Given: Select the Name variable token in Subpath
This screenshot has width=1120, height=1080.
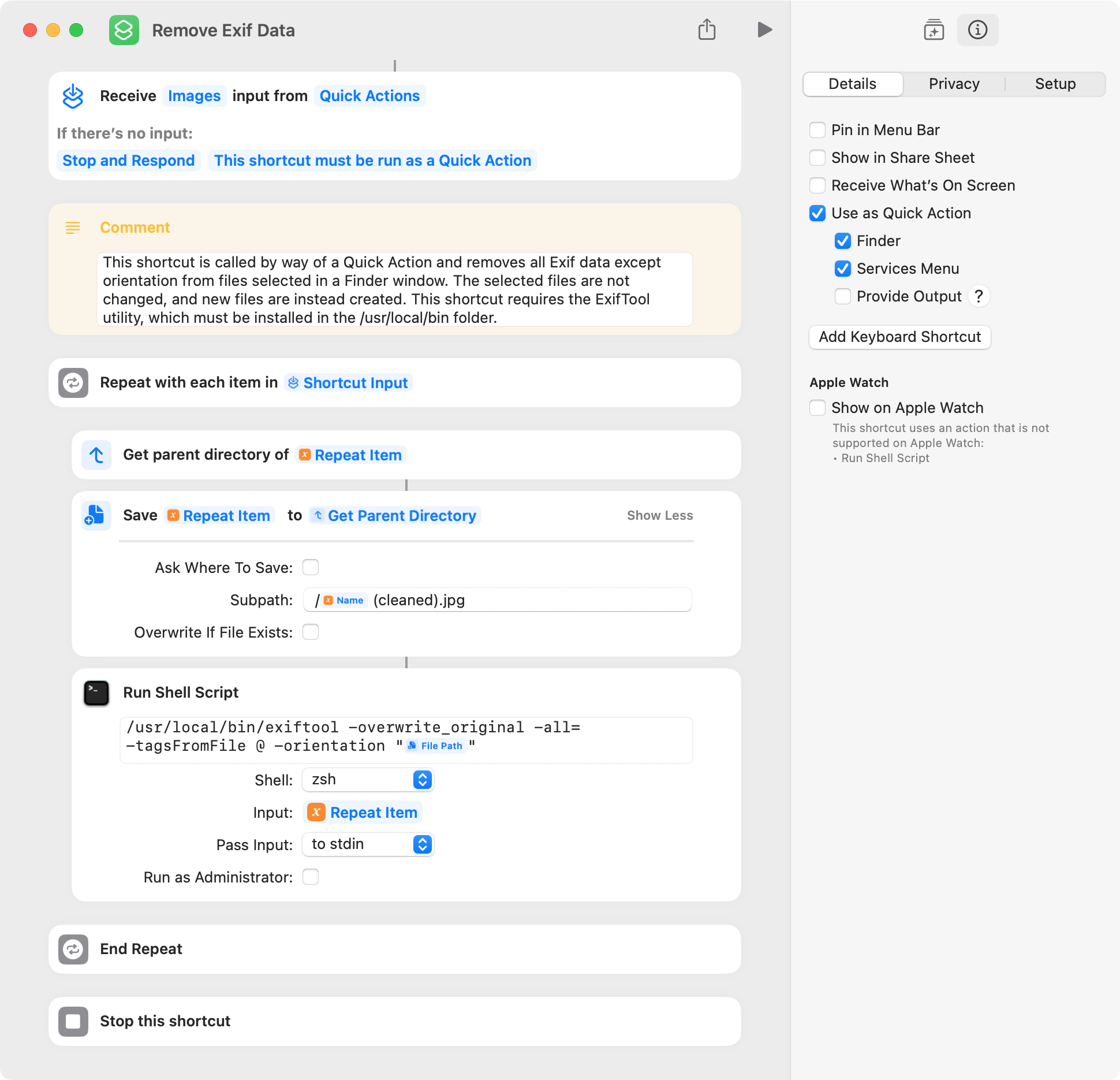Looking at the screenshot, I should pyautogui.click(x=344, y=600).
